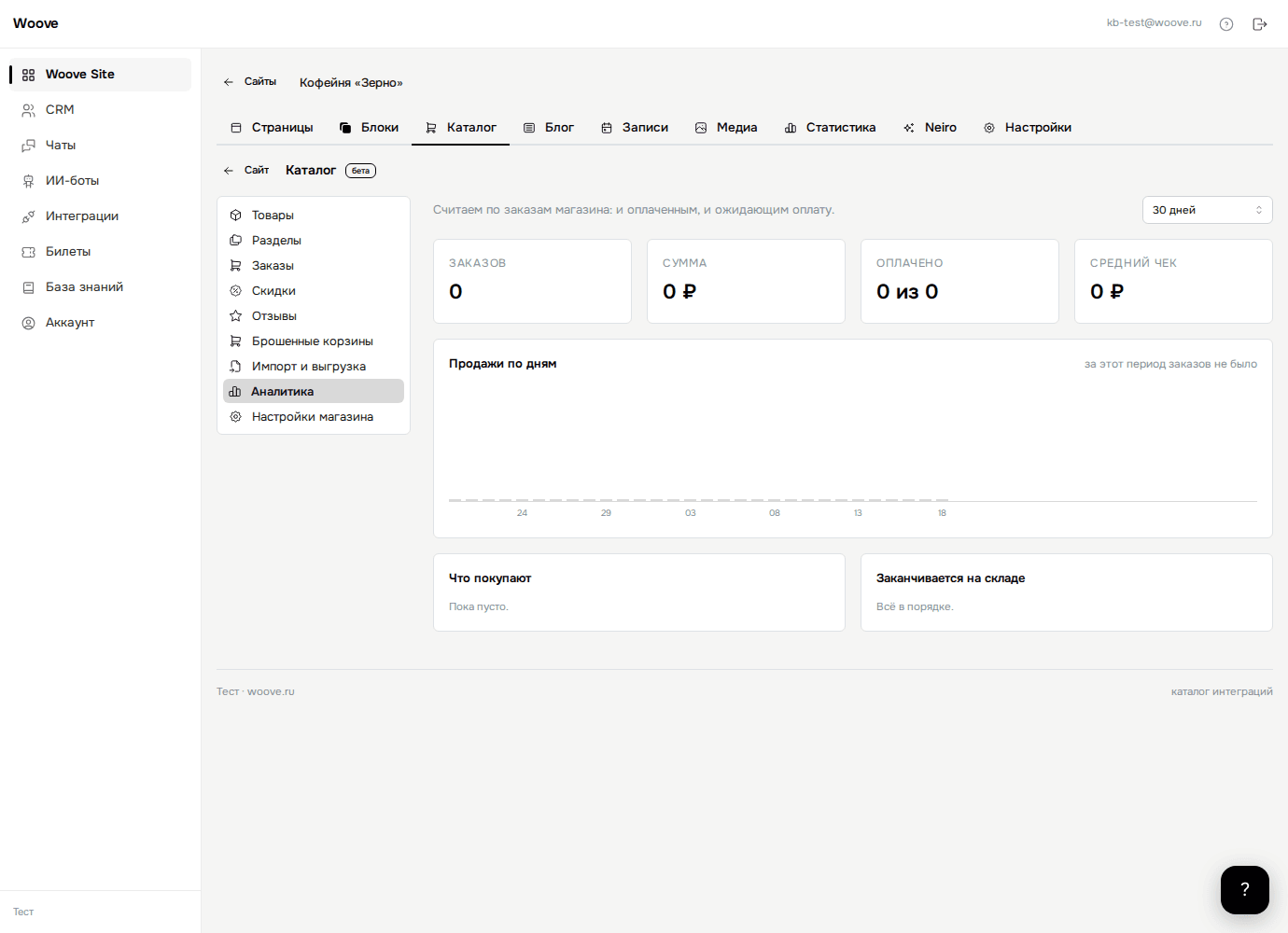1288x933 pixels.
Task: Open the 30 дней period dropdown
Action: (1208, 210)
